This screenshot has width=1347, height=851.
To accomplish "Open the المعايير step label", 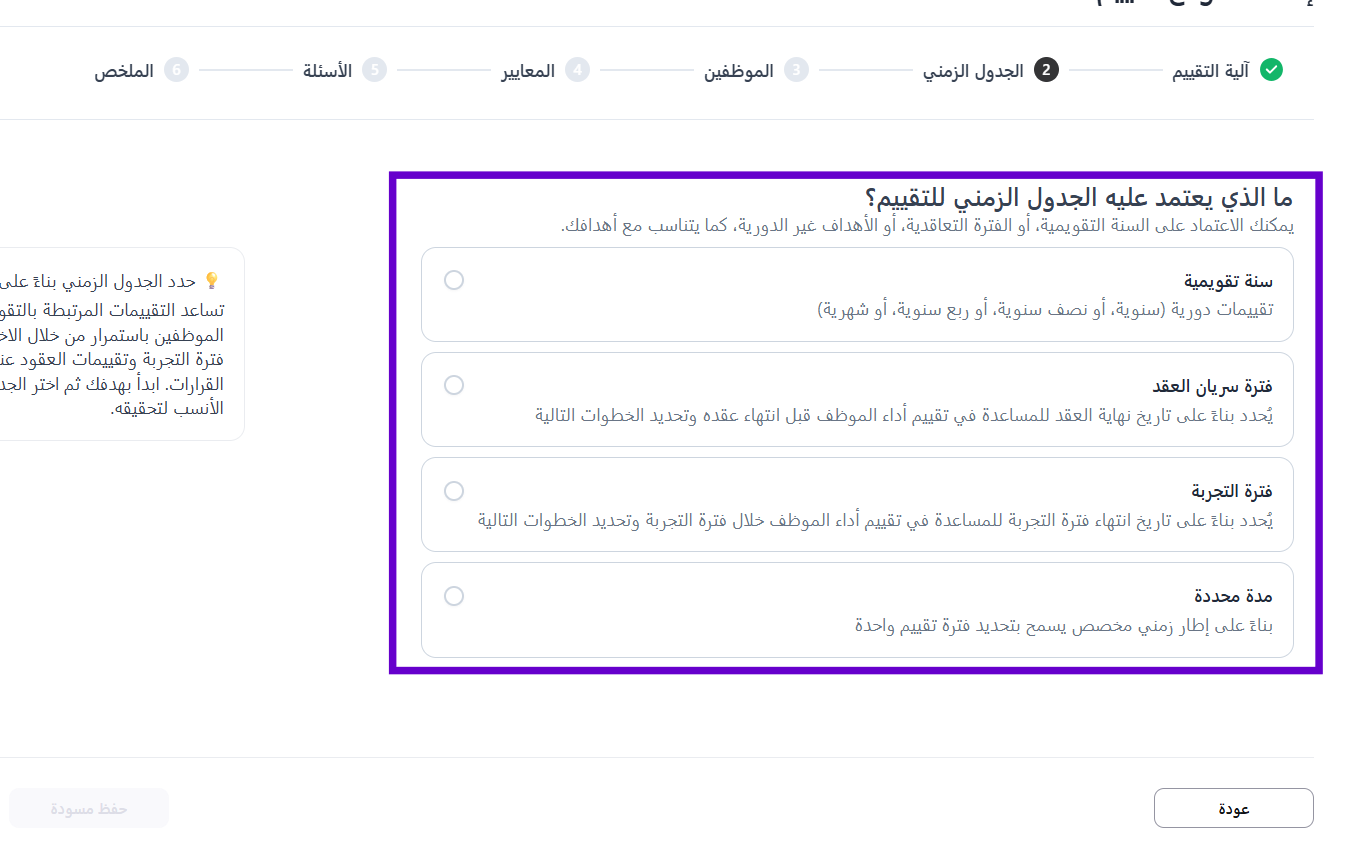I will [528, 71].
